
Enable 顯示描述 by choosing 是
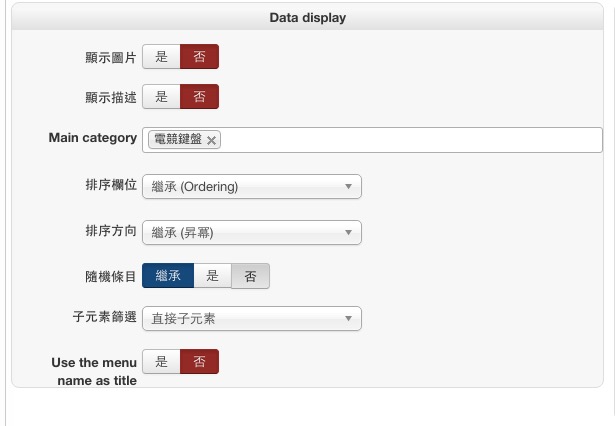[161, 97]
